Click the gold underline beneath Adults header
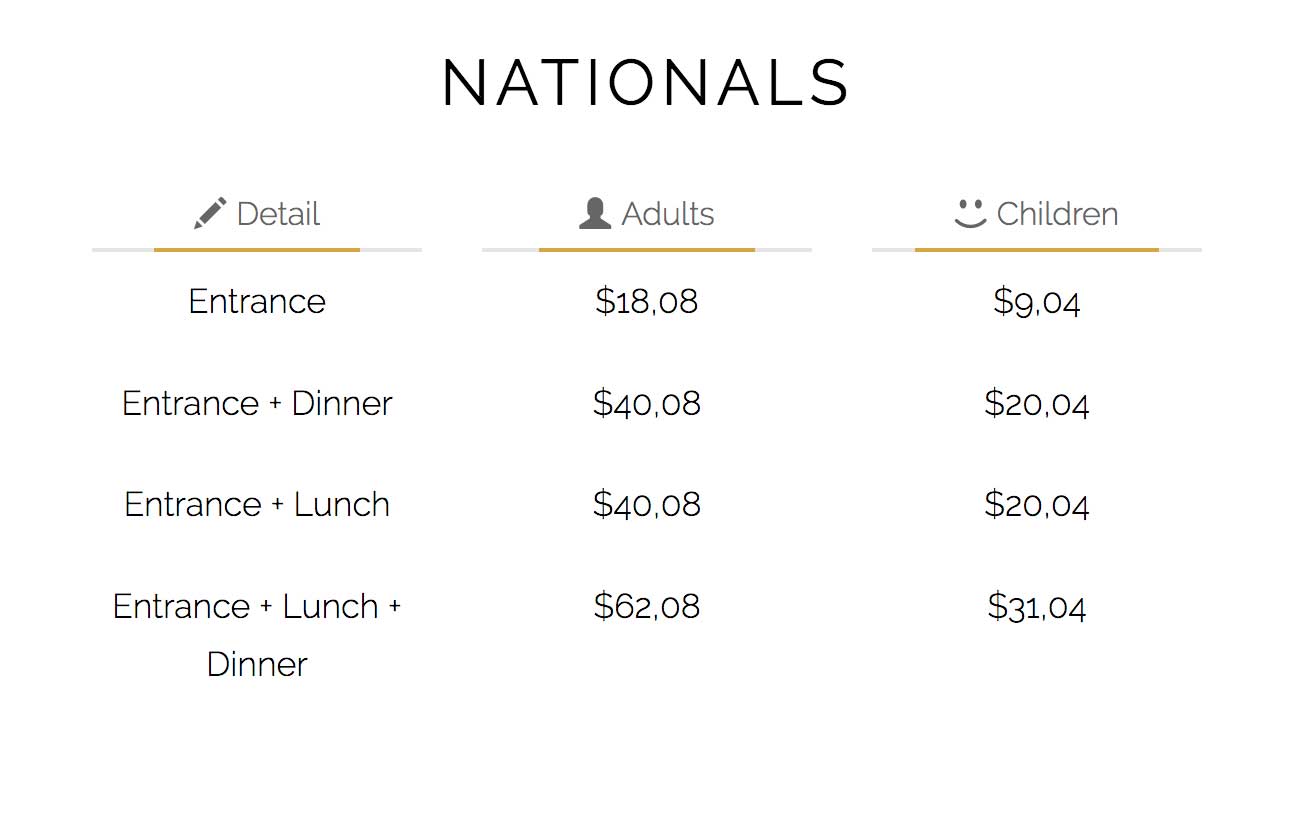 (647, 249)
